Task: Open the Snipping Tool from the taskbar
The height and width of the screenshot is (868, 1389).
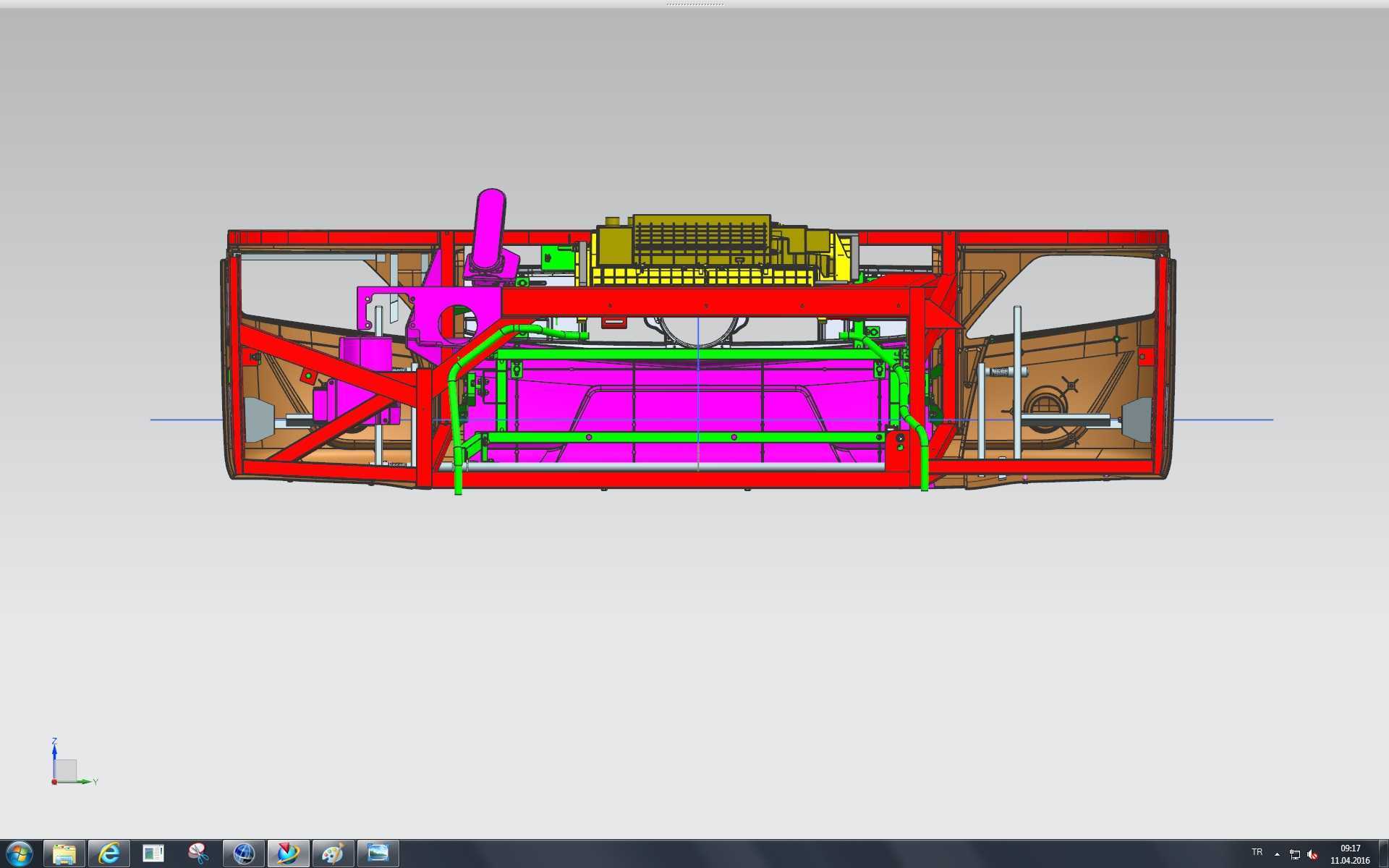Action: [x=198, y=854]
